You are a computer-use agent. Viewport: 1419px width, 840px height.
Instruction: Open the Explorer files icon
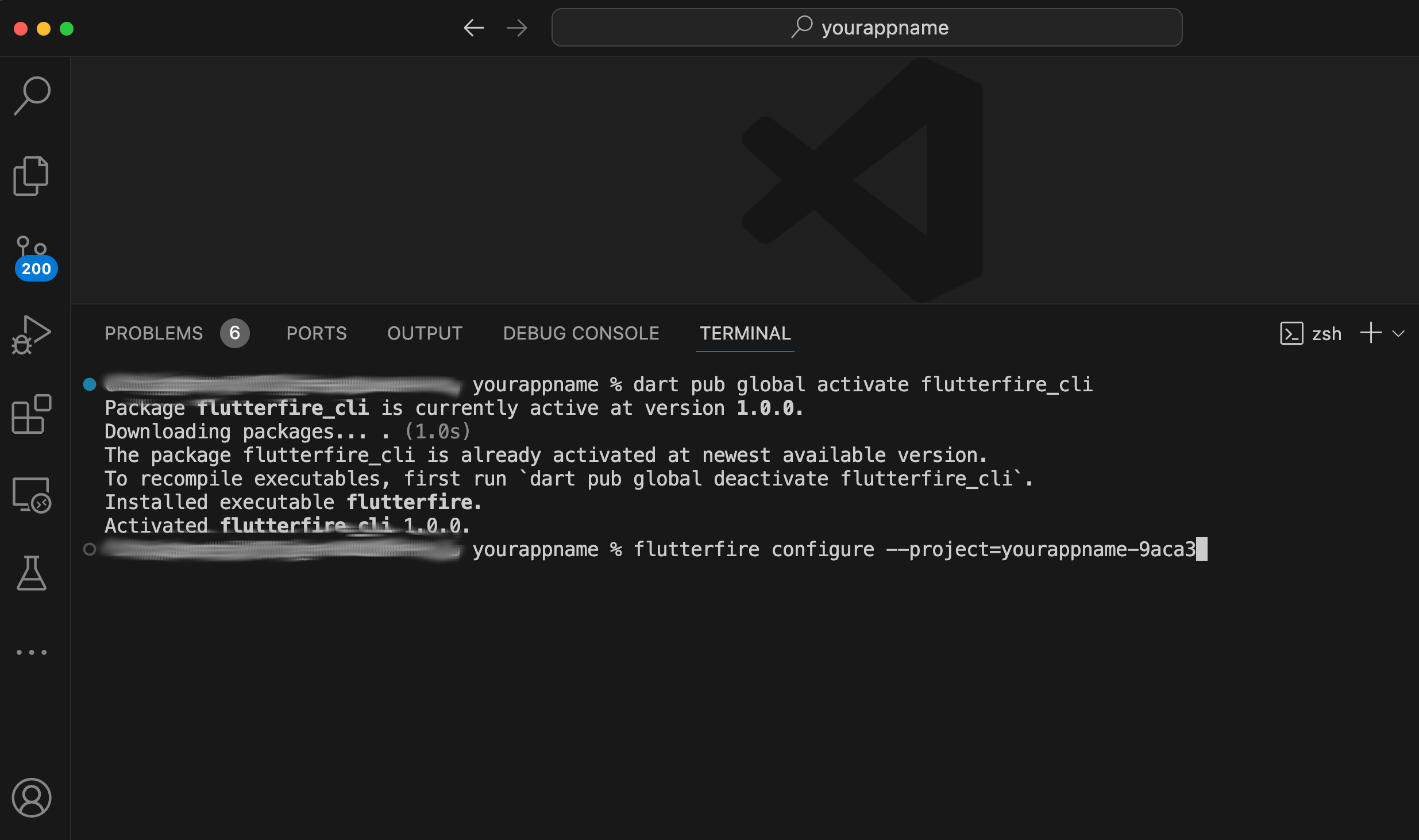[x=31, y=176]
